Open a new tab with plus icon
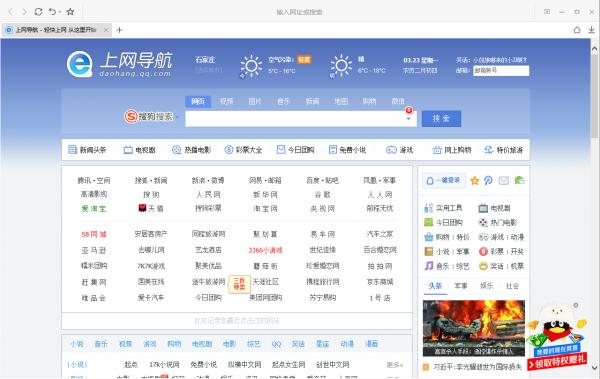This screenshot has height=379, width=600. pyautogui.click(x=119, y=30)
